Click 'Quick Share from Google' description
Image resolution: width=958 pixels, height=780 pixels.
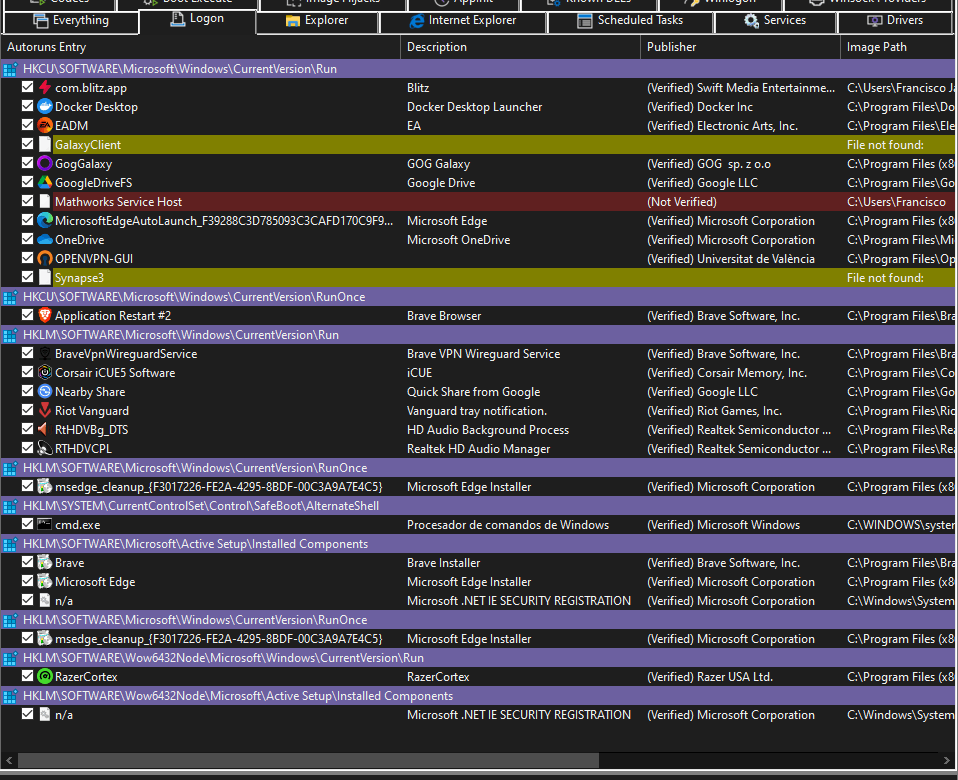(x=474, y=392)
